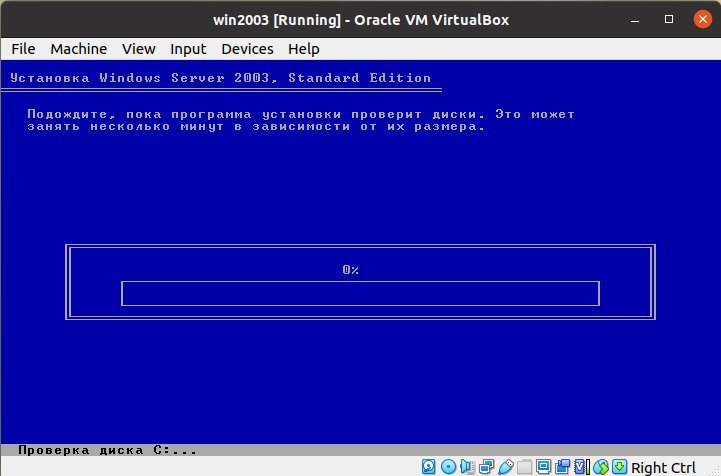The height and width of the screenshot is (476, 721).
Task: Open the display settings status icon
Action: (x=544, y=467)
